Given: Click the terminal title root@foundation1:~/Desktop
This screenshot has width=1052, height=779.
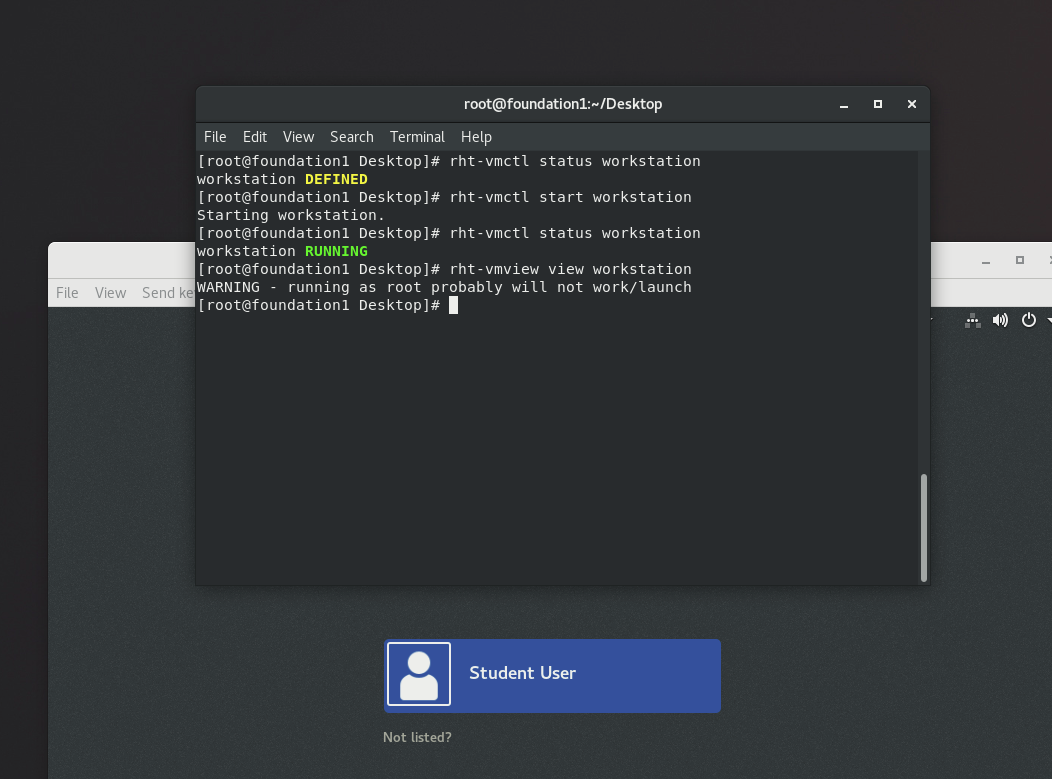Looking at the screenshot, I should [x=563, y=104].
